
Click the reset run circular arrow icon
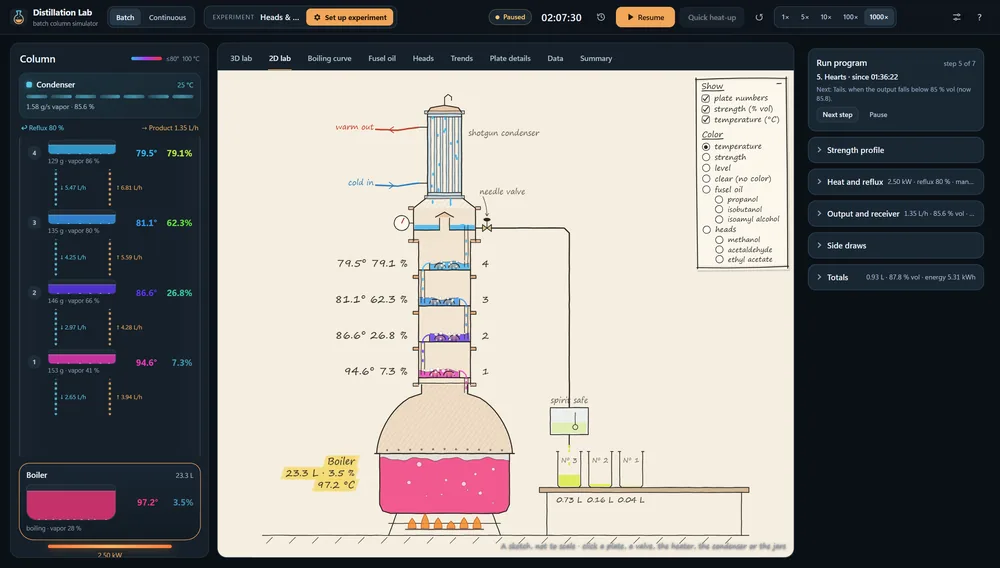(759, 17)
